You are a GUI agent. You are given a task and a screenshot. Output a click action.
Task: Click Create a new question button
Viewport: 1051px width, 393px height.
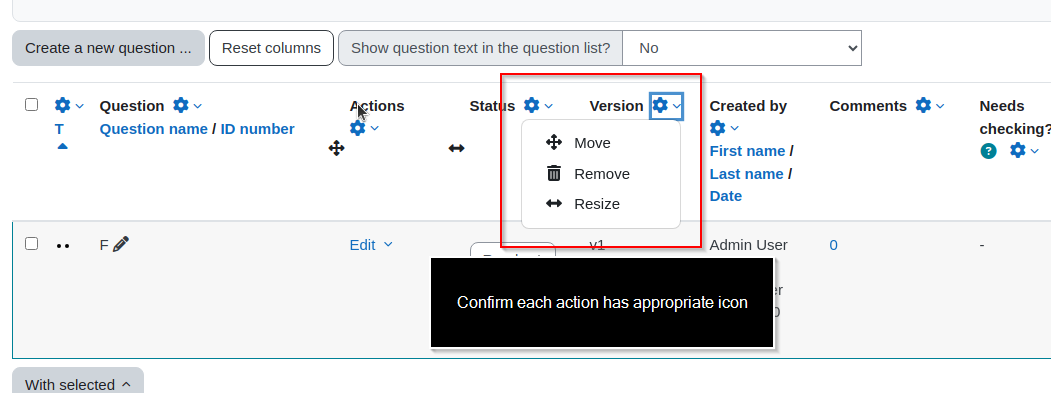coord(109,48)
